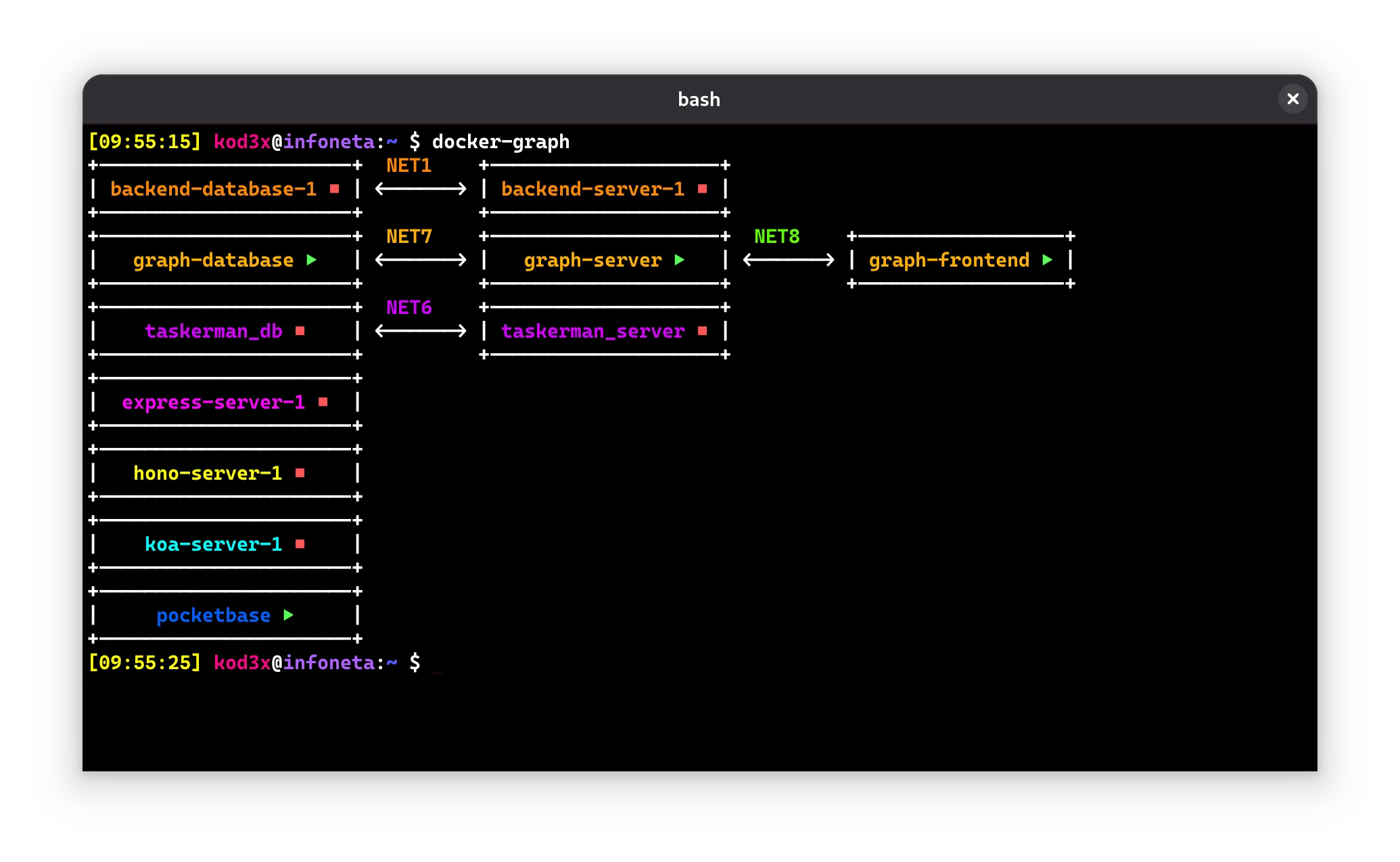The image size is (1400, 862).
Task: Click the red stopped icon beside backend-server-1
Action: pyautogui.click(x=702, y=189)
